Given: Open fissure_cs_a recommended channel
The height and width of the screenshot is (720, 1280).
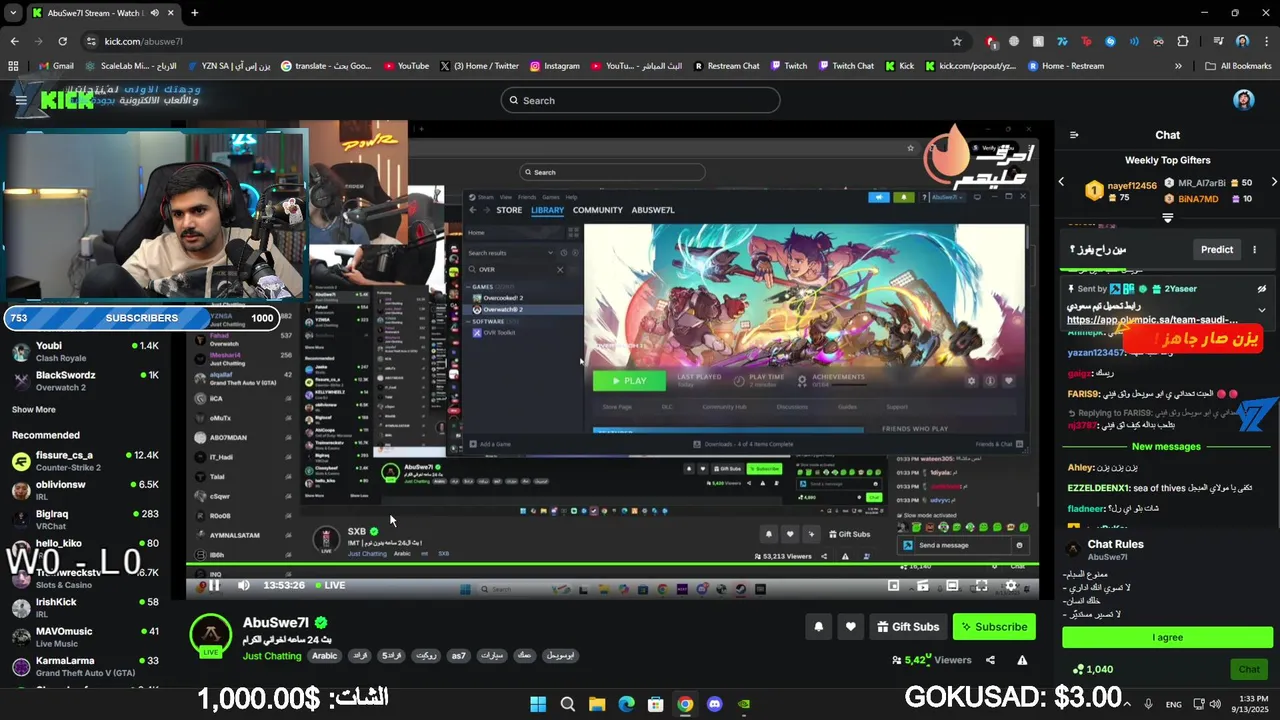Looking at the screenshot, I should pos(85,460).
